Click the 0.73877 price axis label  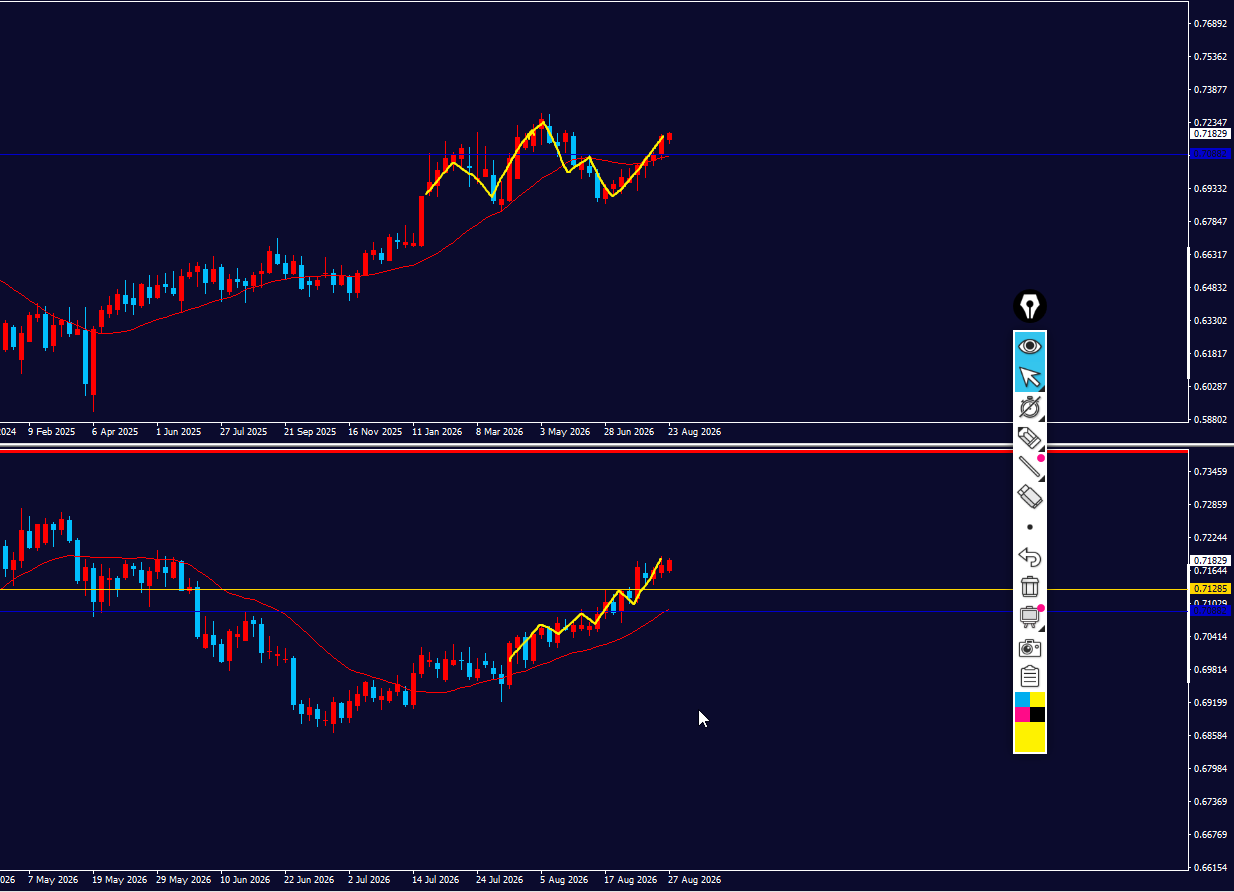coord(1212,90)
